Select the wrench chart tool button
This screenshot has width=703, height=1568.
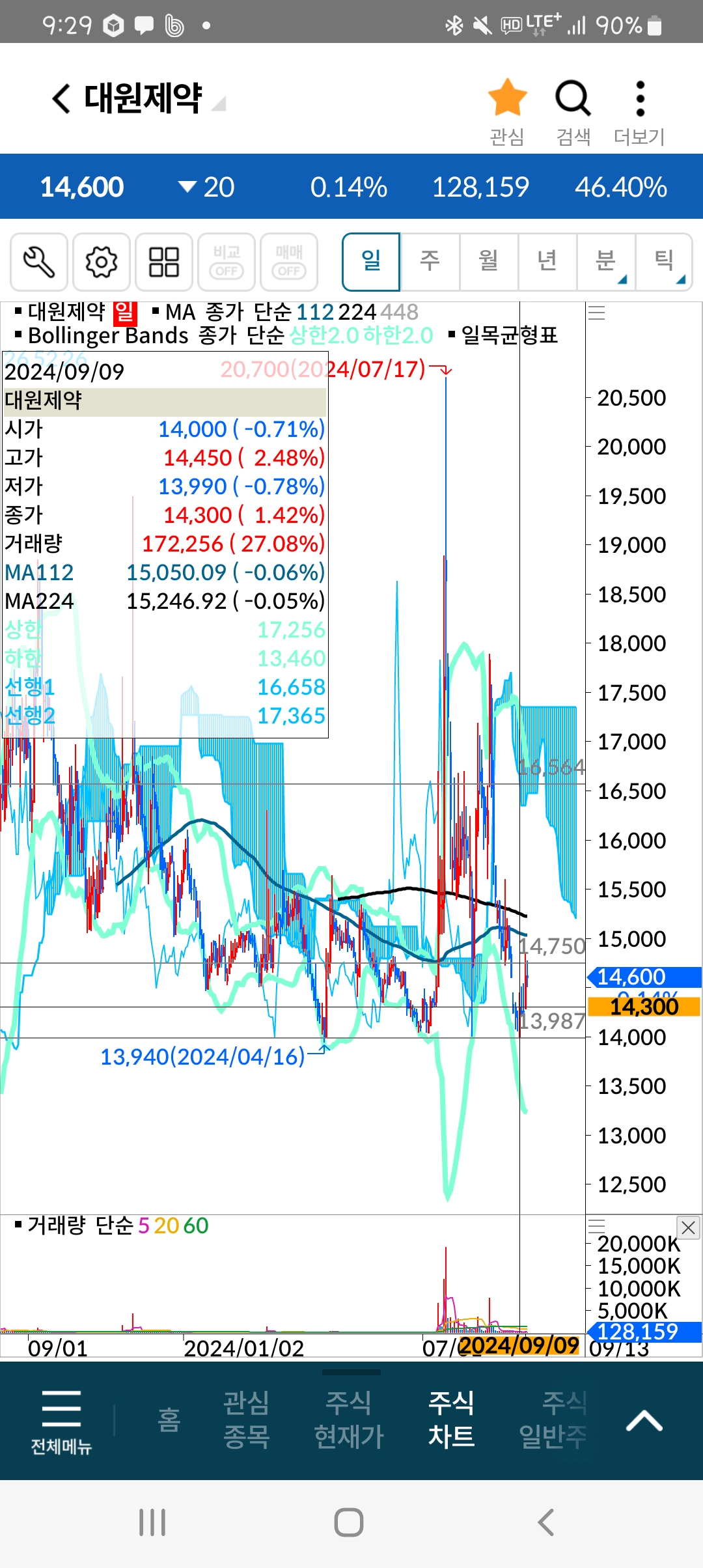pos(39,262)
